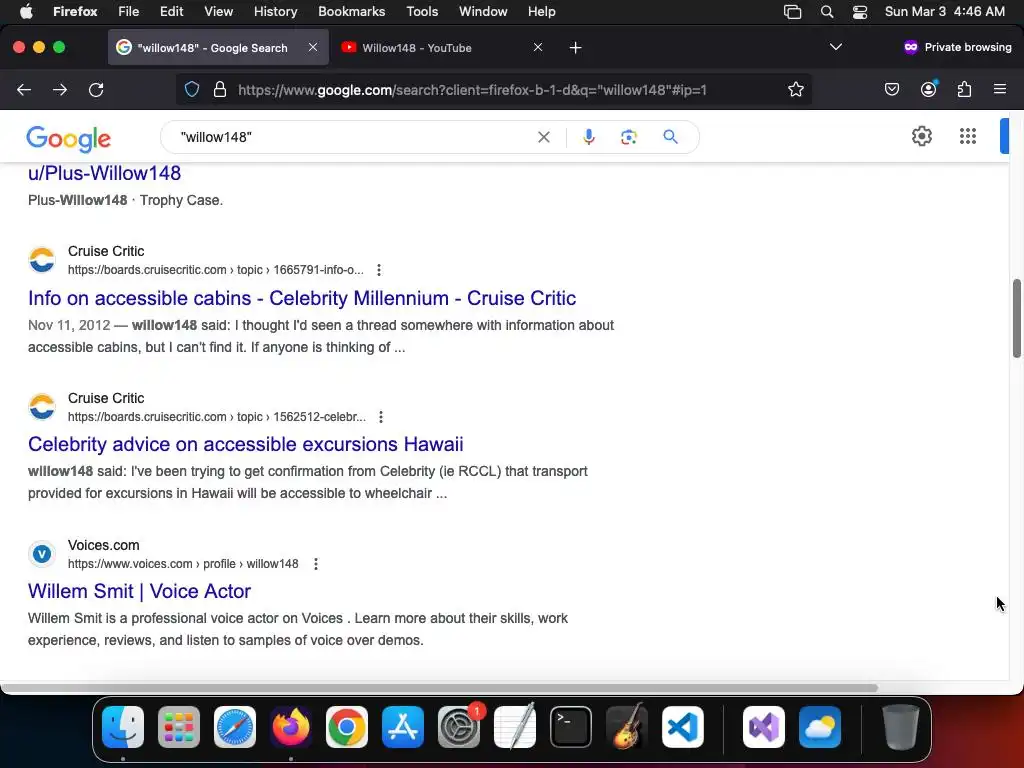Viewport: 1024px width, 768px height.
Task: Go to the Google homepage logo
Action: coord(69,138)
